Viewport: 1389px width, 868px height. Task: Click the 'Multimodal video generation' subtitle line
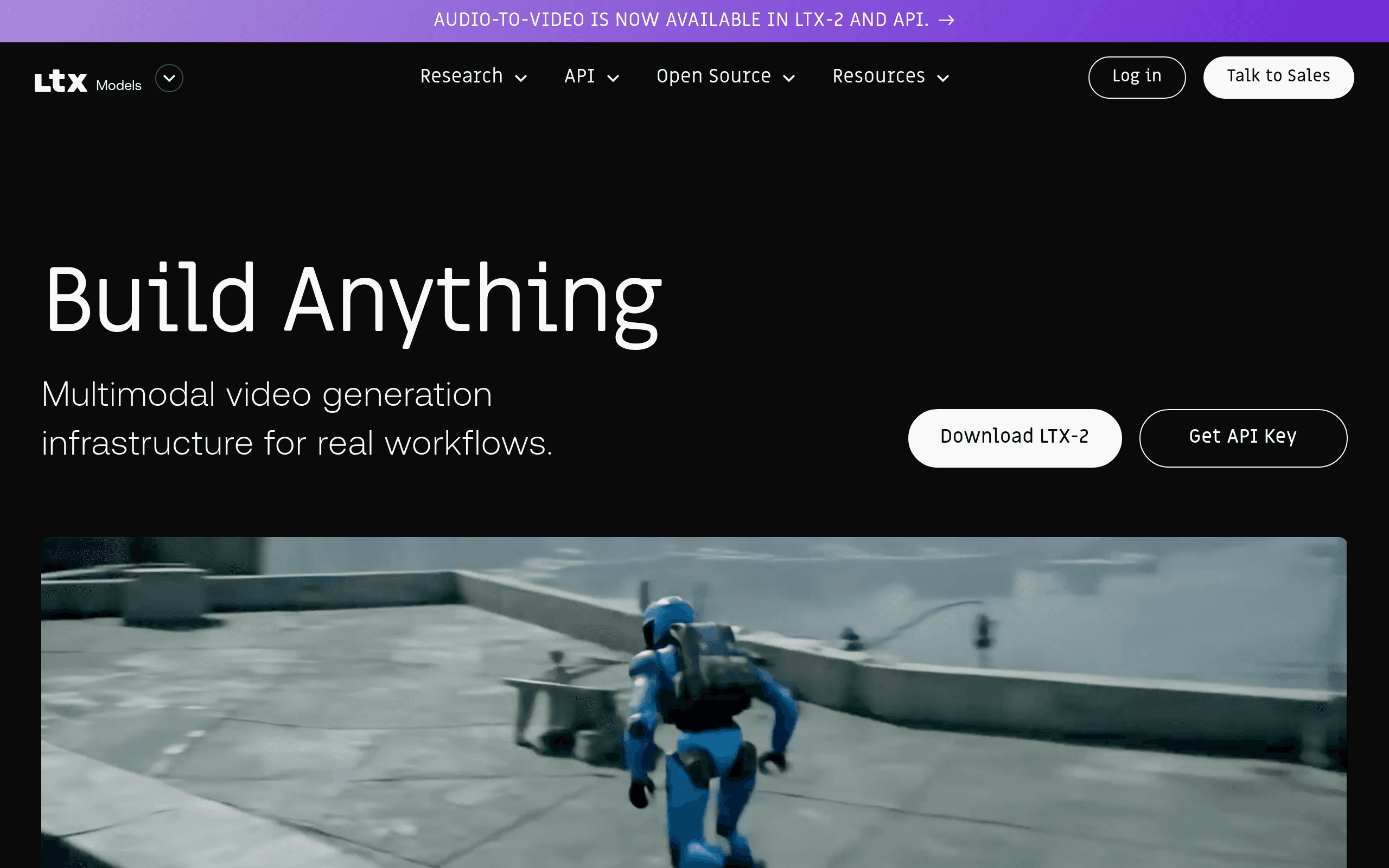point(267,395)
